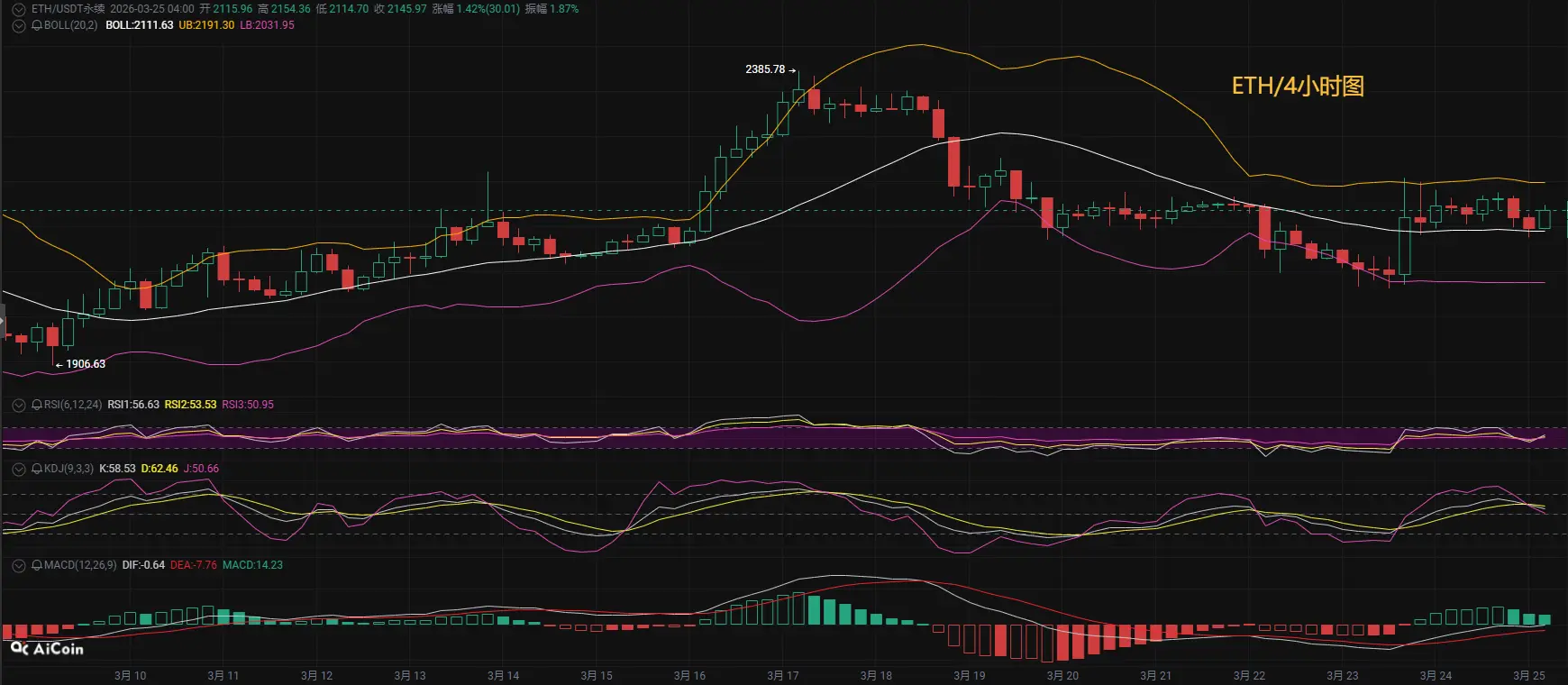
Task: Click the 3月 17 date on time axis
Action: pyautogui.click(x=783, y=676)
